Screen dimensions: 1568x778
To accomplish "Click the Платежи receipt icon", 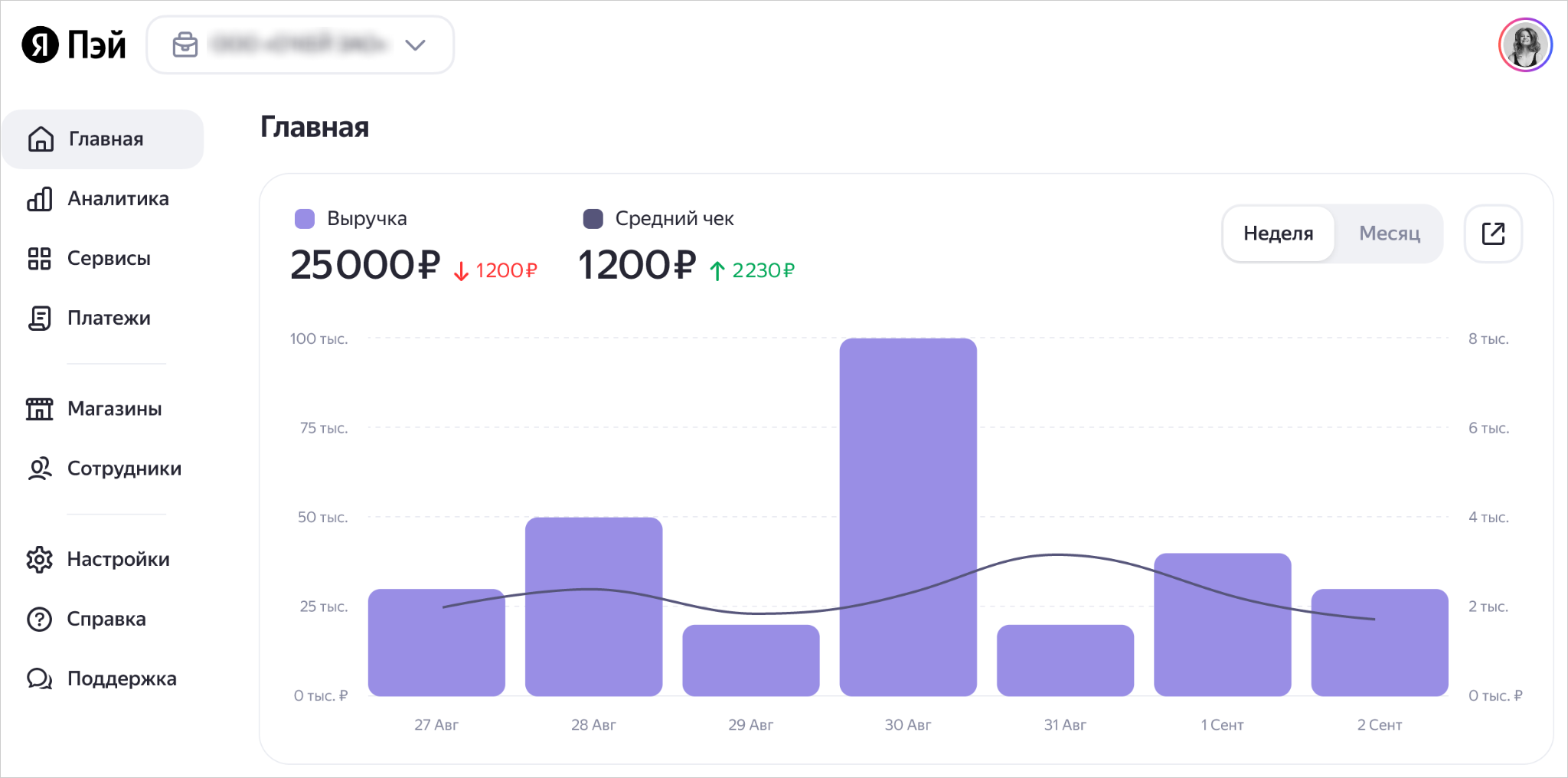I will 40,319.
